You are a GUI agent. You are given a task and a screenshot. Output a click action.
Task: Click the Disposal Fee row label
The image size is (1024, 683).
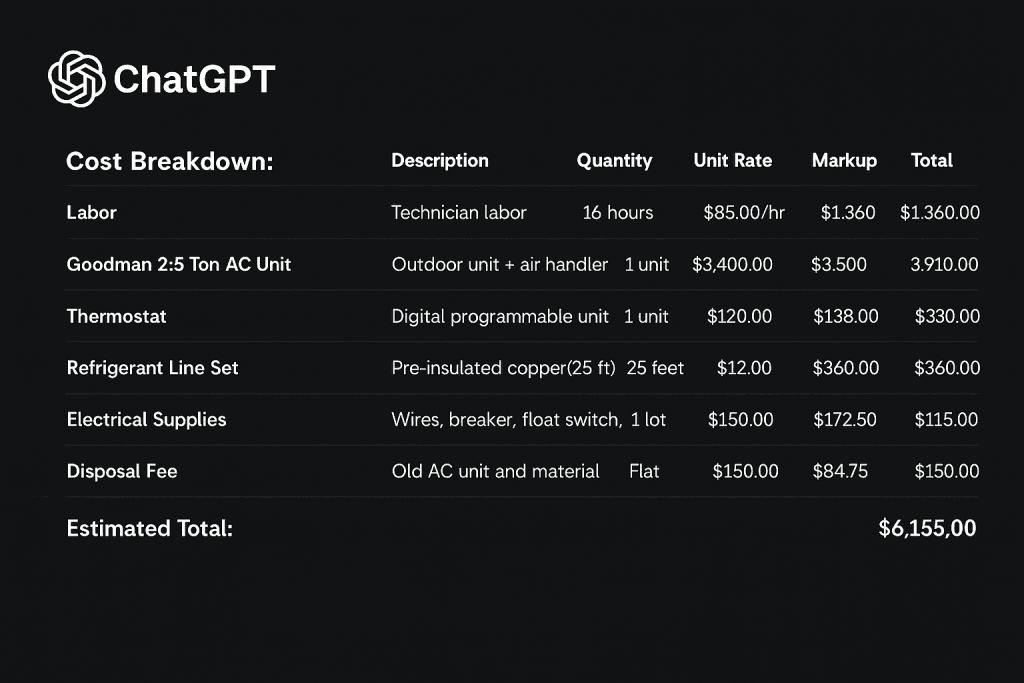(x=121, y=471)
